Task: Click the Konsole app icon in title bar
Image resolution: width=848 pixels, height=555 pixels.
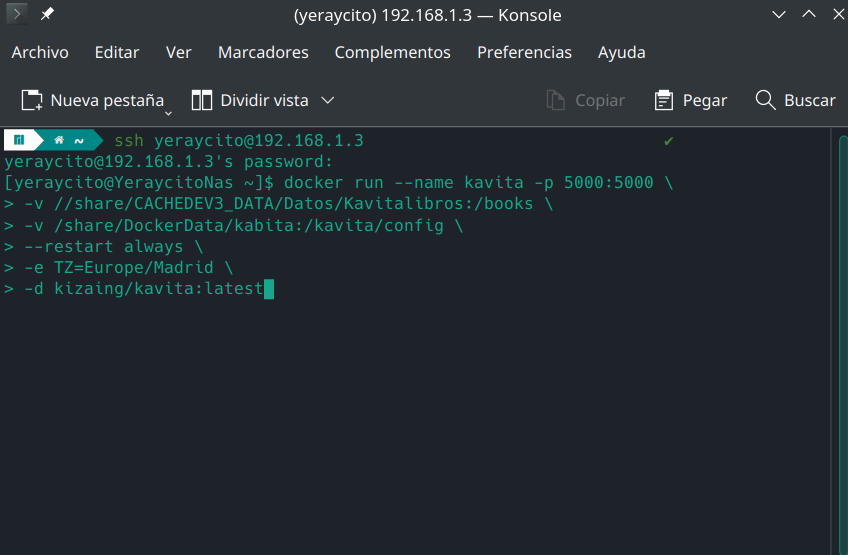Action: 17,15
